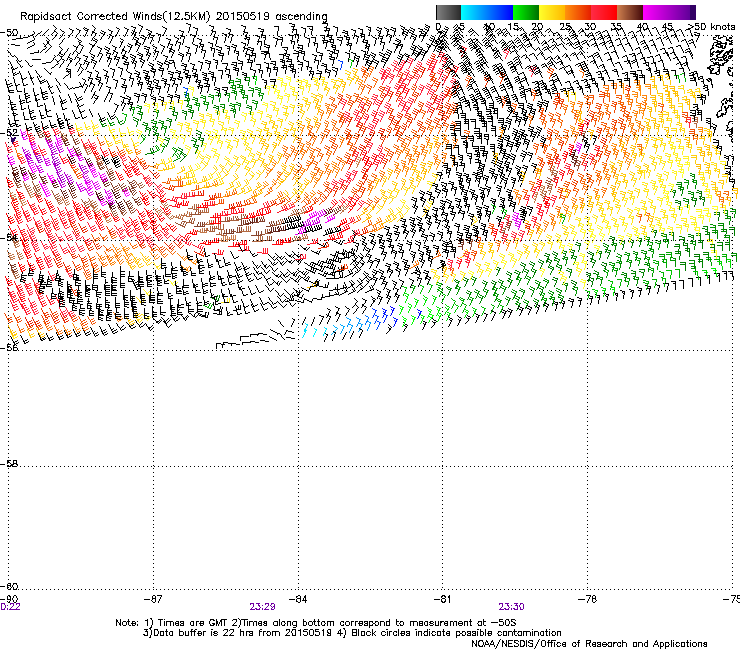Screen dimensions: 740x650
Task: Click the purple '23:30' time stamp
Action: (511, 607)
